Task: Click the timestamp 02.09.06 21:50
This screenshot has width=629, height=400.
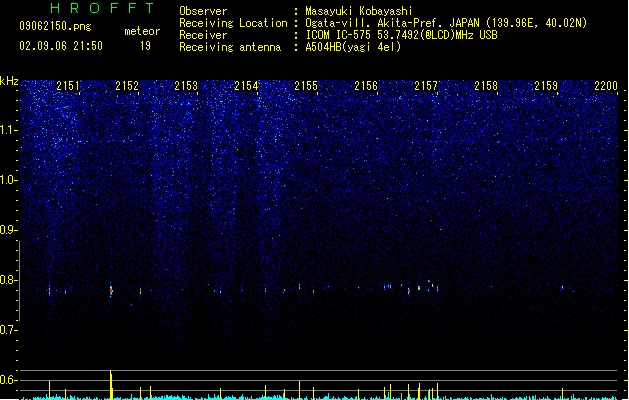Action: (x=61, y=46)
